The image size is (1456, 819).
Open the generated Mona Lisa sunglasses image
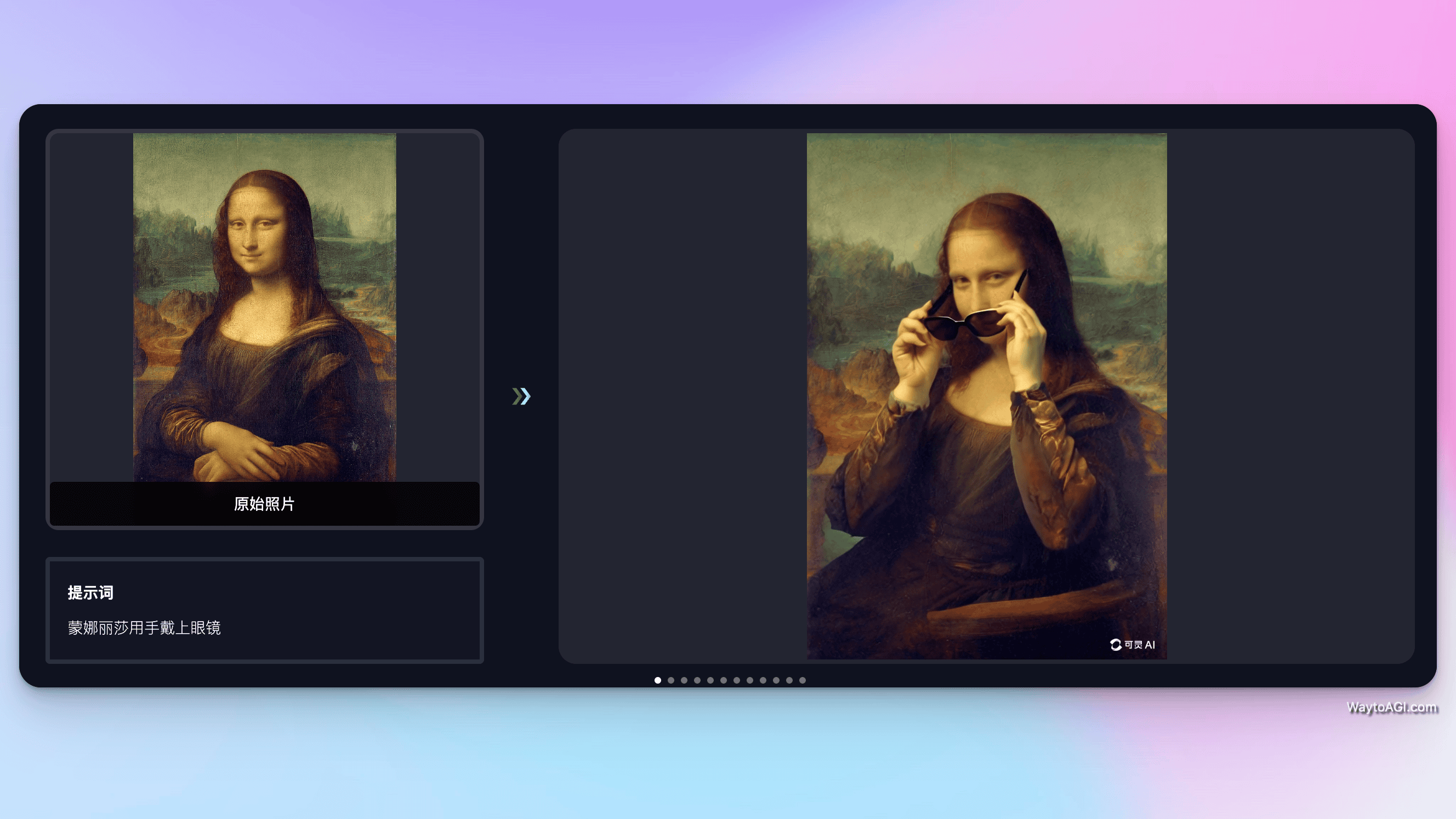point(986,396)
